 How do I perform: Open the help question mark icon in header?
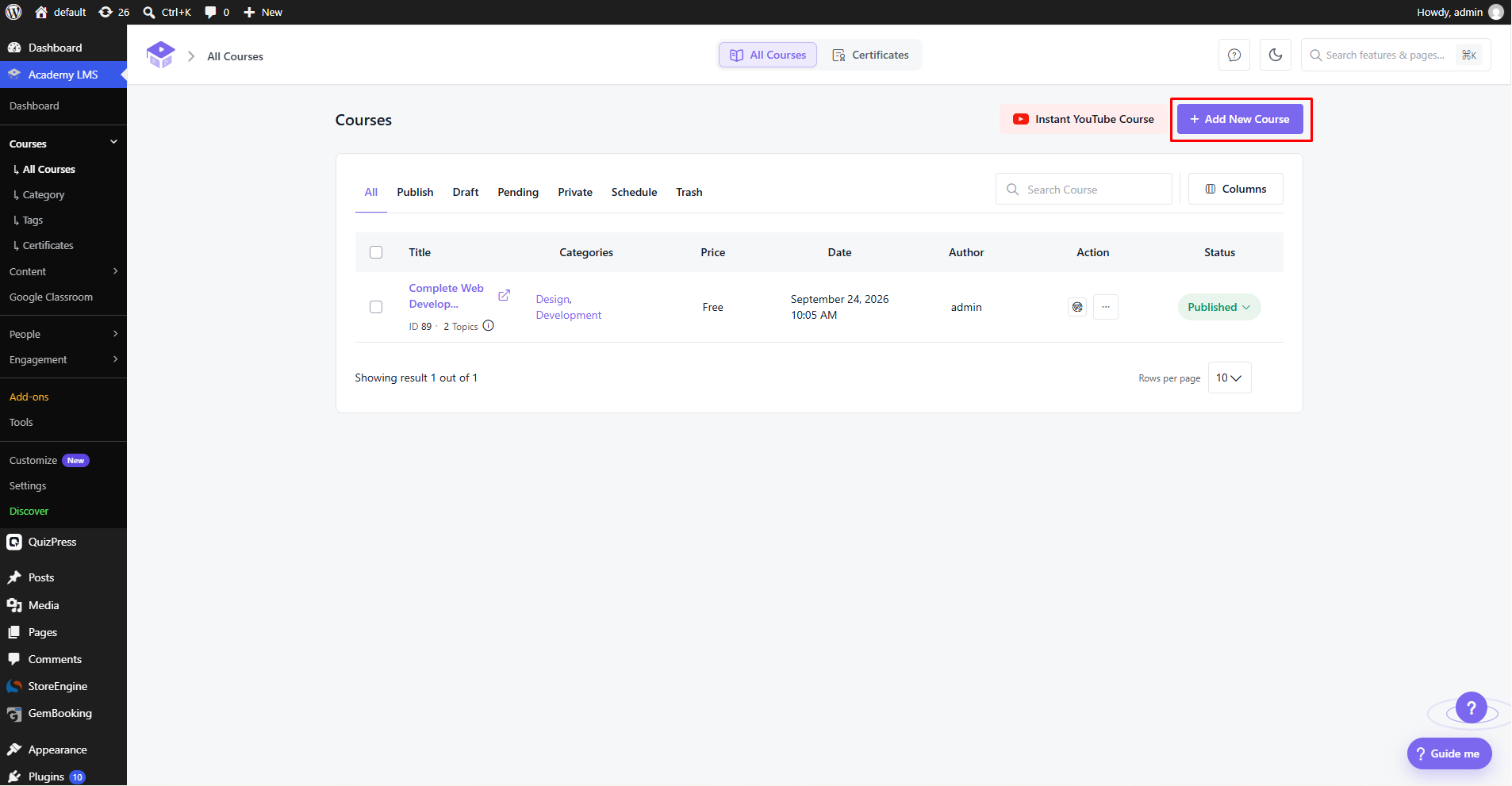[x=1234, y=55]
